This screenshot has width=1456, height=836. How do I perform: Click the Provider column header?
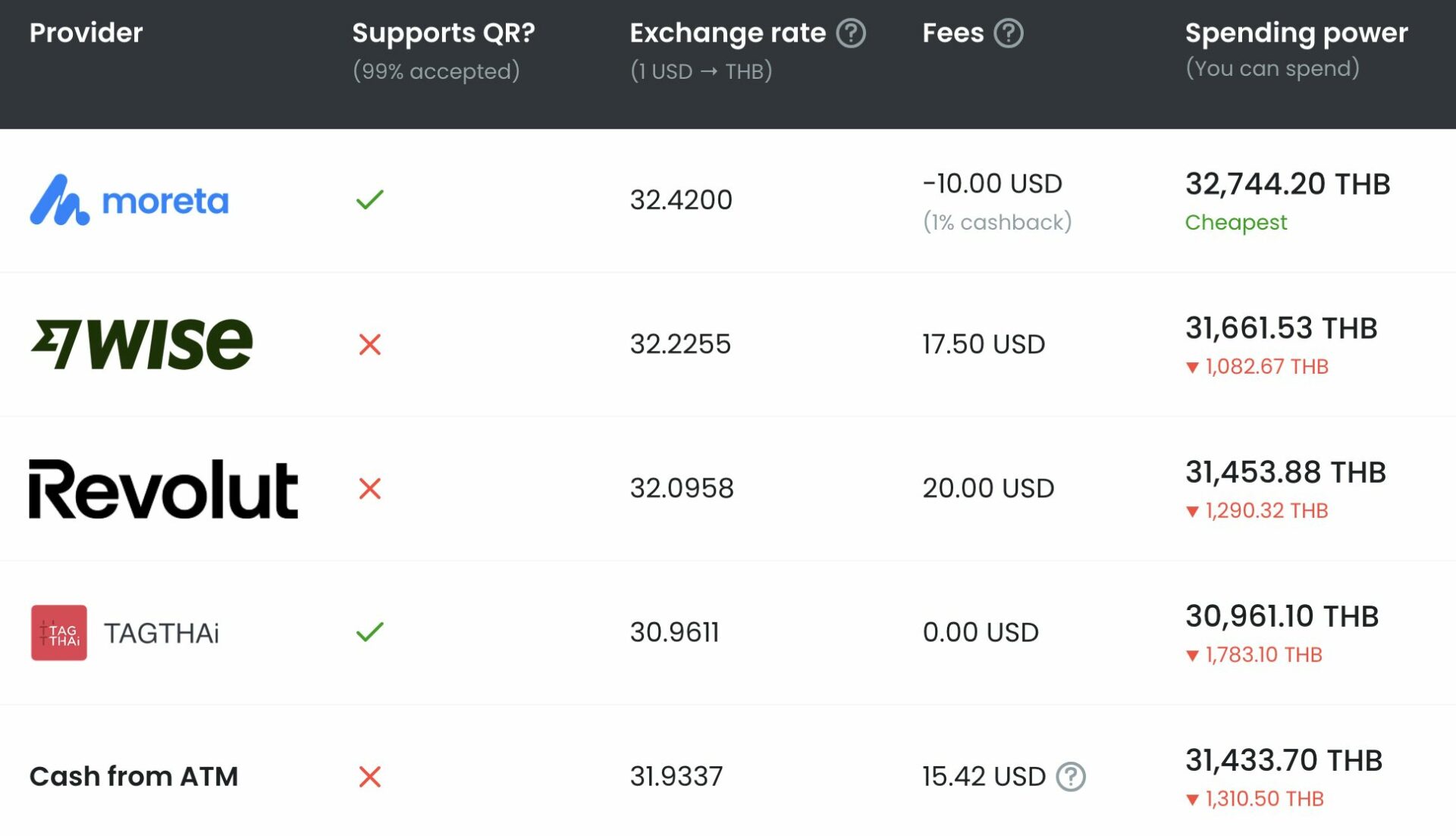(86, 33)
